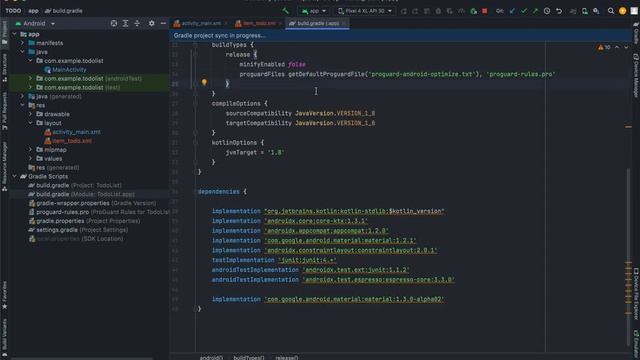Open the app run configuration dropdown

coord(313,11)
